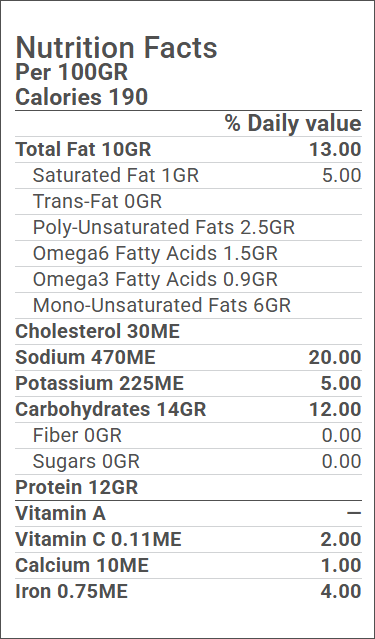Click the Vitamin A dash value
Image resolution: width=375 pixels, height=639 pixels.
tap(354, 513)
